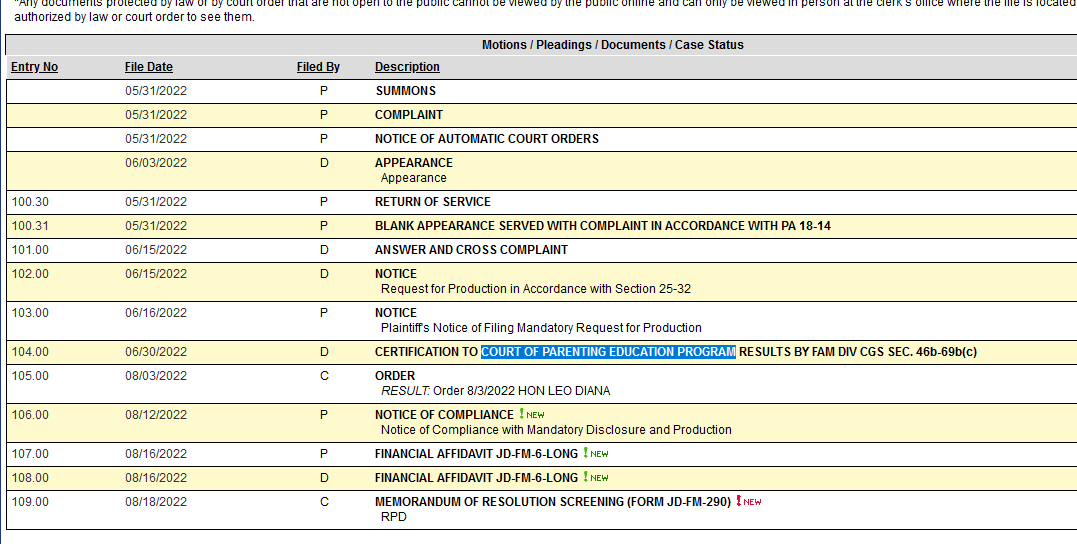Click the COMPLAINT description

[x=409, y=115]
